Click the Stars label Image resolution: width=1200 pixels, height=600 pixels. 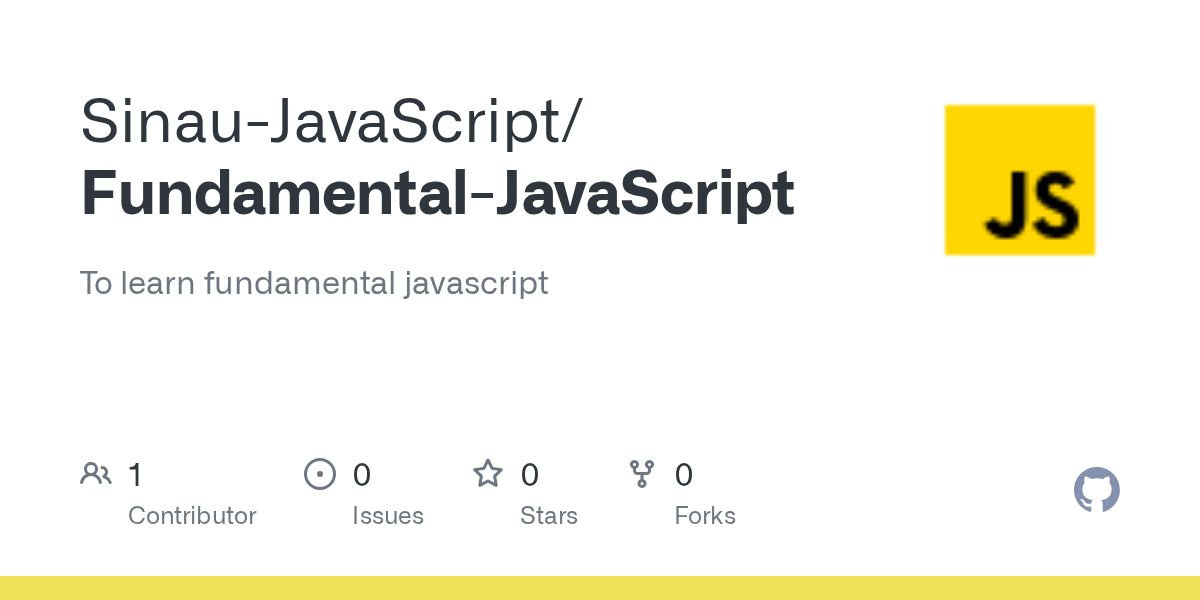click(549, 516)
